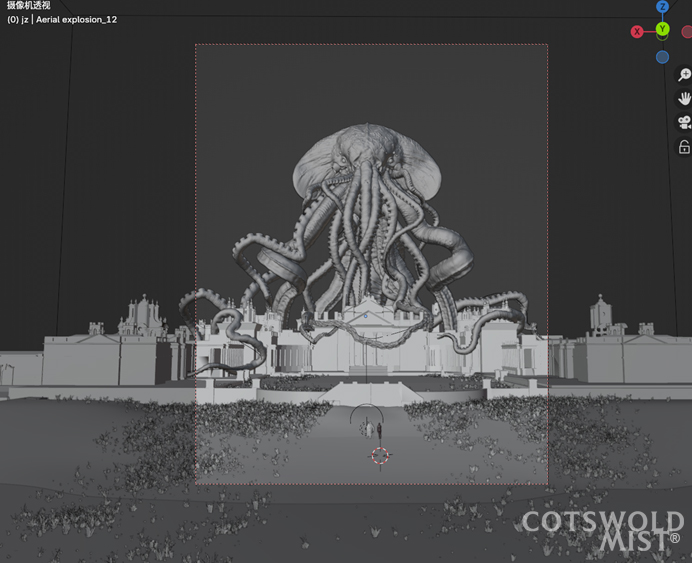Click the magnifier zoom view icon
The height and width of the screenshot is (563, 692).
[684, 75]
